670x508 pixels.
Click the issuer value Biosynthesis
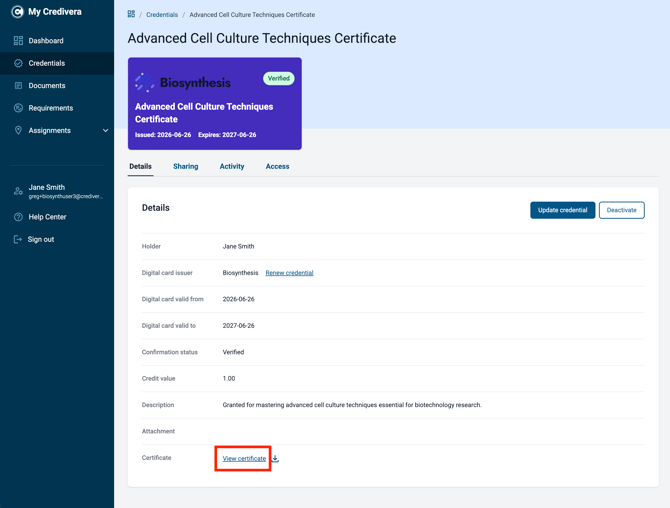point(240,273)
